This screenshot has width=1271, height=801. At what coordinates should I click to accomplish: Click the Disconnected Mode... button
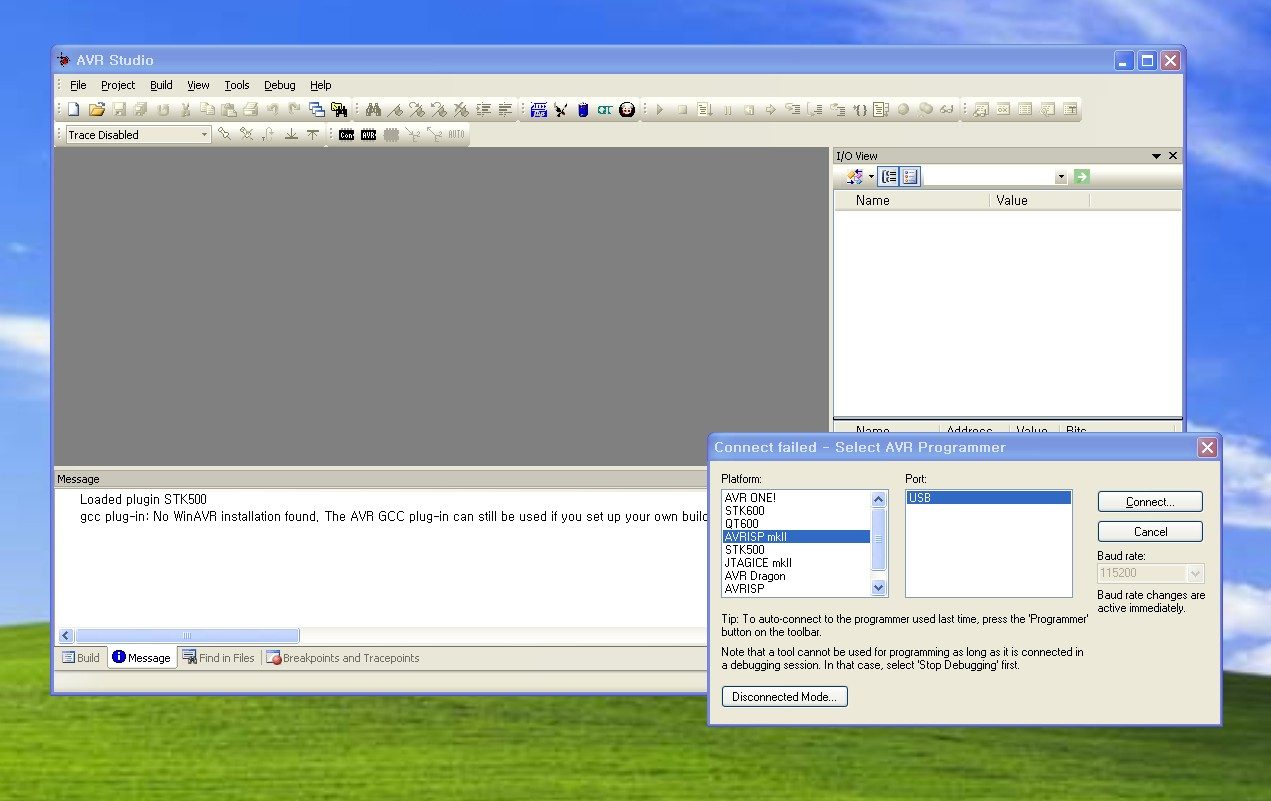(x=785, y=697)
